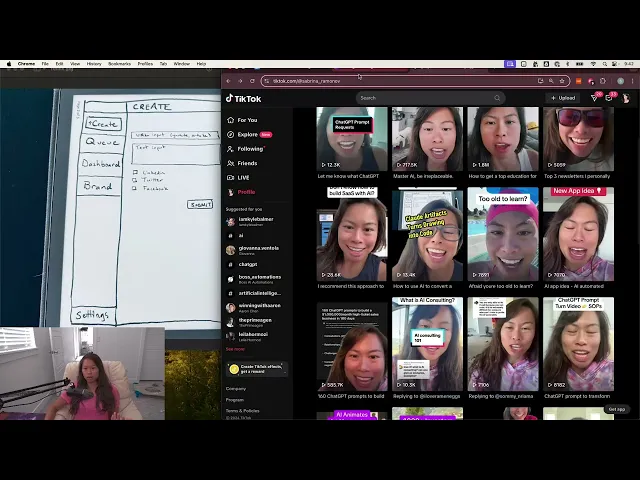The height and width of the screenshot is (480, 640).
Task: Click the Upload button
Action: 563,98
